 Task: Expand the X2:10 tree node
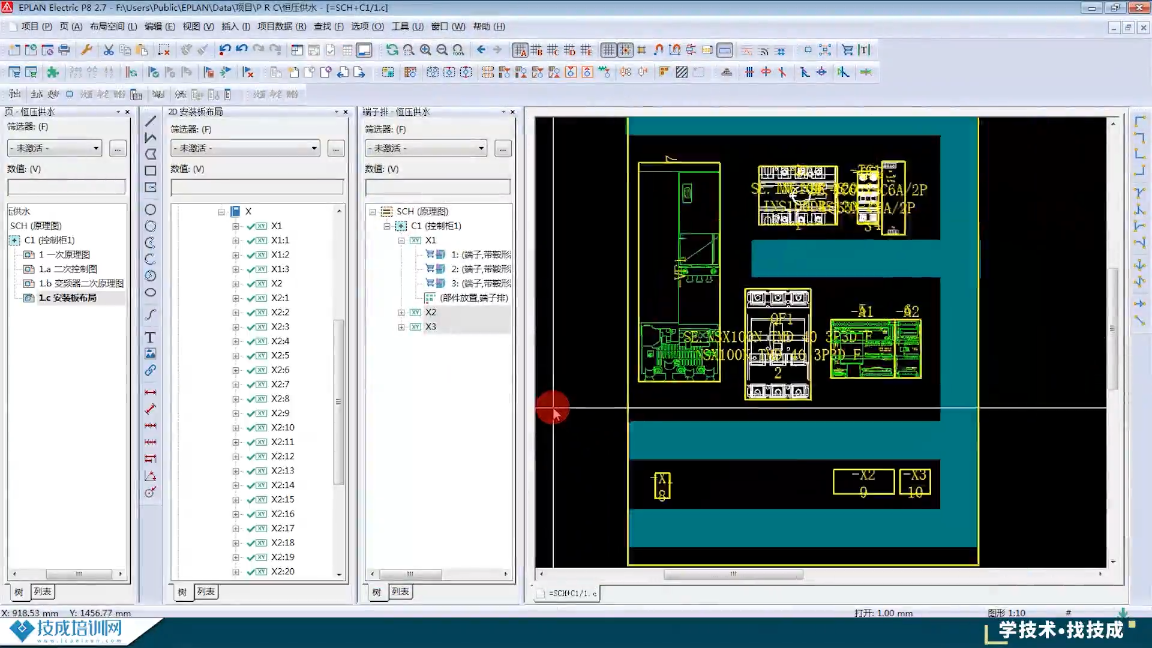(236, 428)
